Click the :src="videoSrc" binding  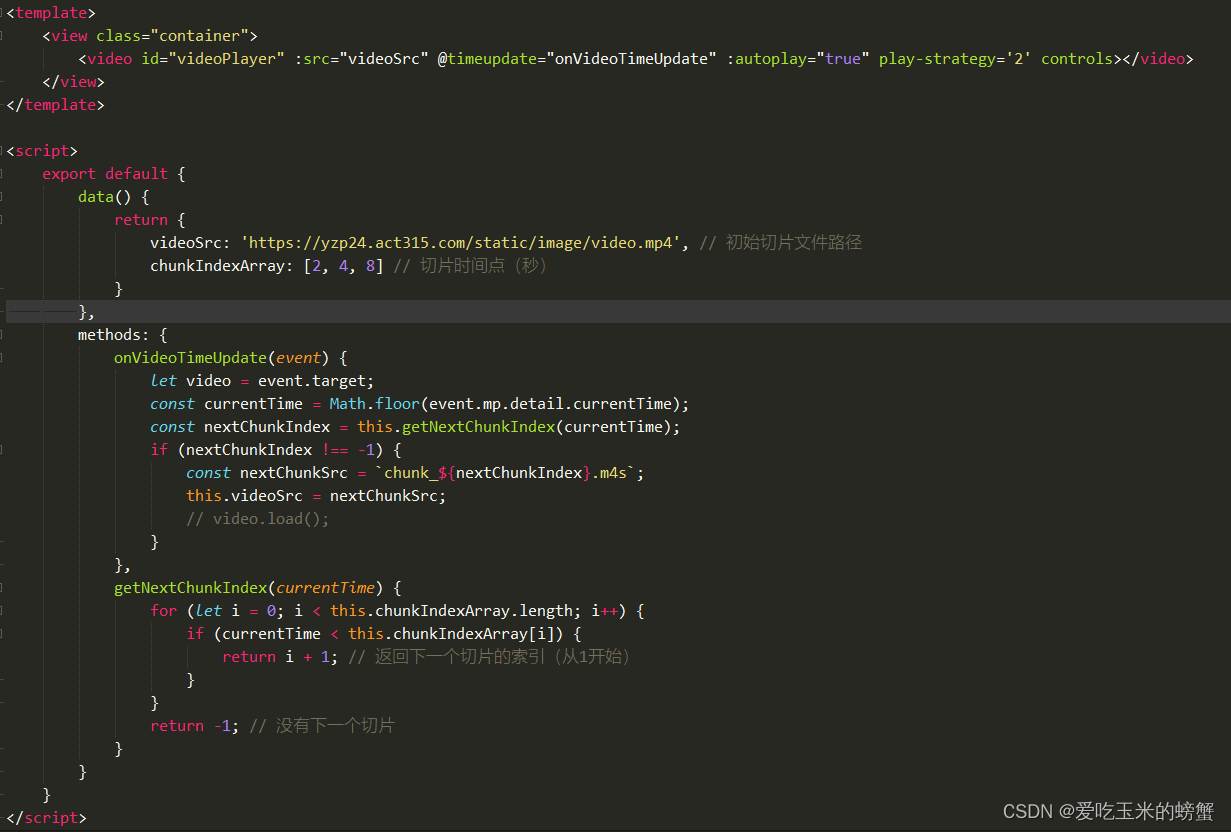tap(361, 59)
